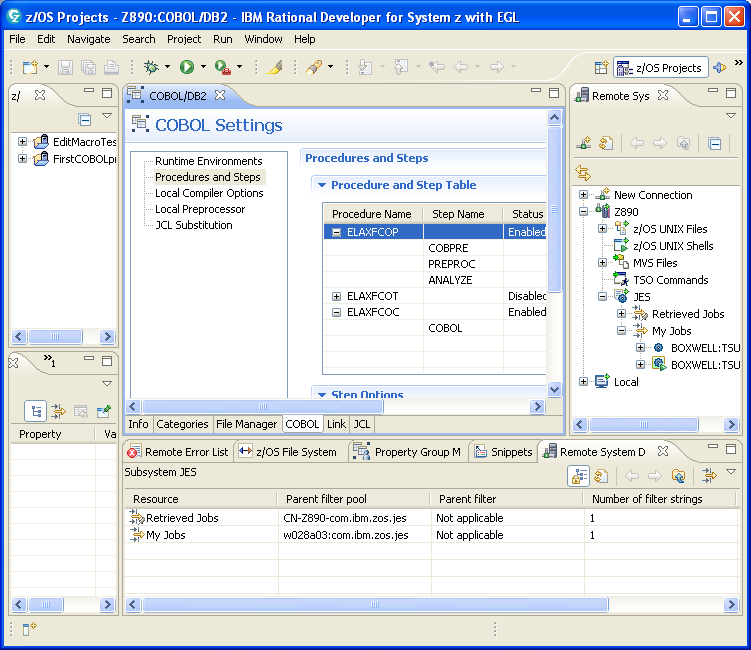Expand the ELAXFCOT procedure row
Viewport: 751px width, 650px height.
[x=337, y=296]
